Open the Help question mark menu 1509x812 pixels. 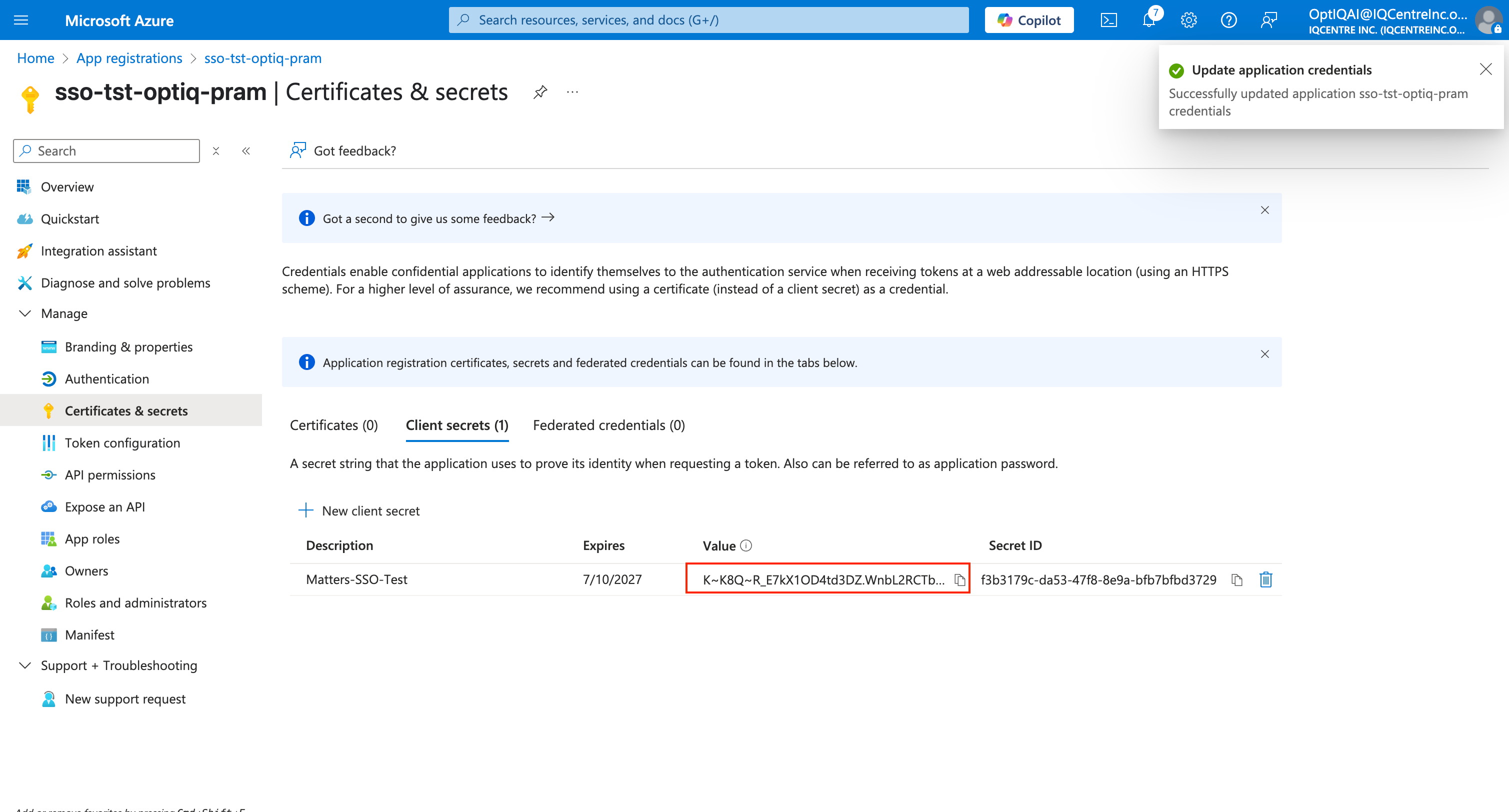(1228, 20)
